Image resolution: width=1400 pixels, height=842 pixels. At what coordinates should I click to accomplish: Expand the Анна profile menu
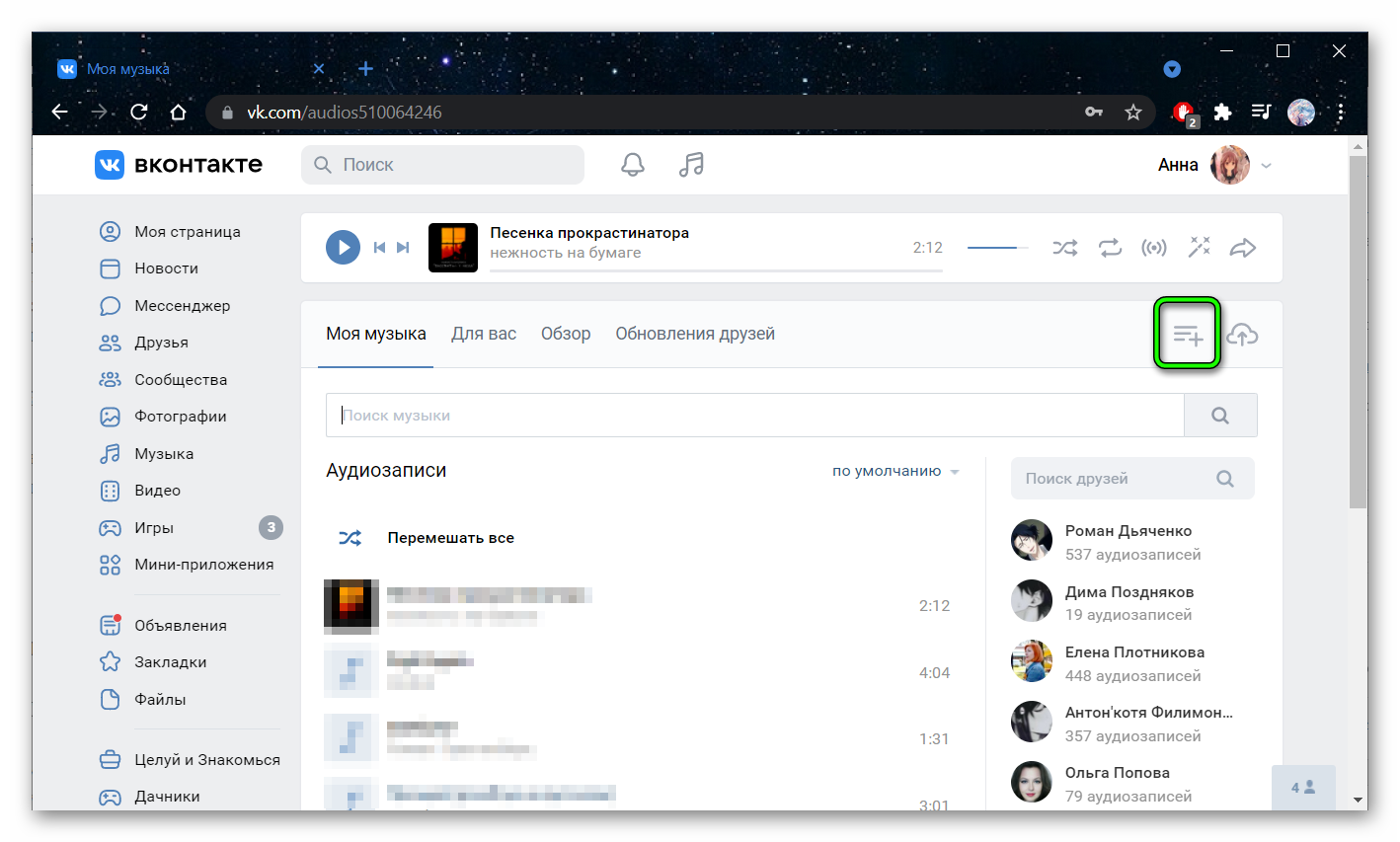1214,165
